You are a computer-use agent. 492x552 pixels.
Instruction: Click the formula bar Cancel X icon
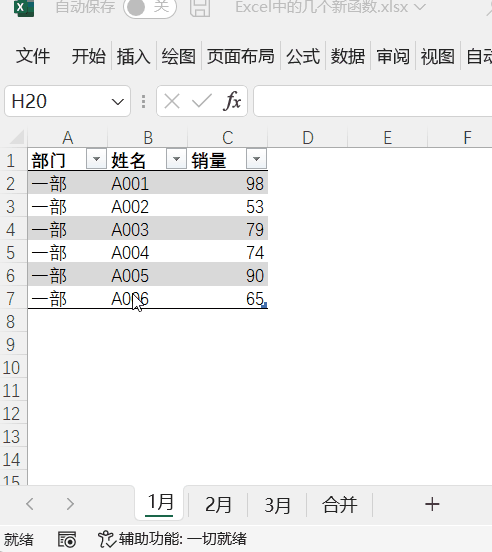(172, 101)
